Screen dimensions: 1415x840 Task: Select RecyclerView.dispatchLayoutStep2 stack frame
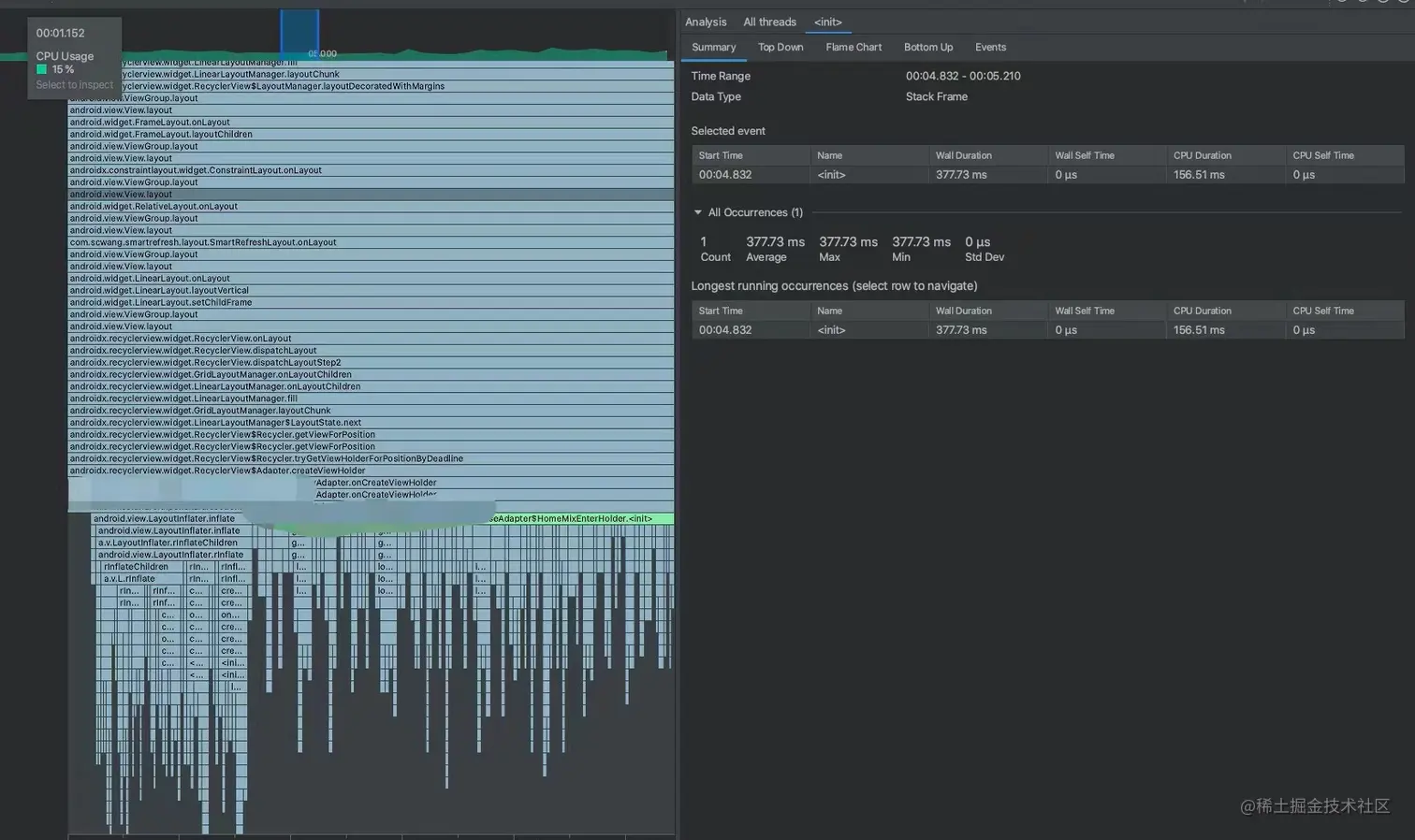point(371,362)
